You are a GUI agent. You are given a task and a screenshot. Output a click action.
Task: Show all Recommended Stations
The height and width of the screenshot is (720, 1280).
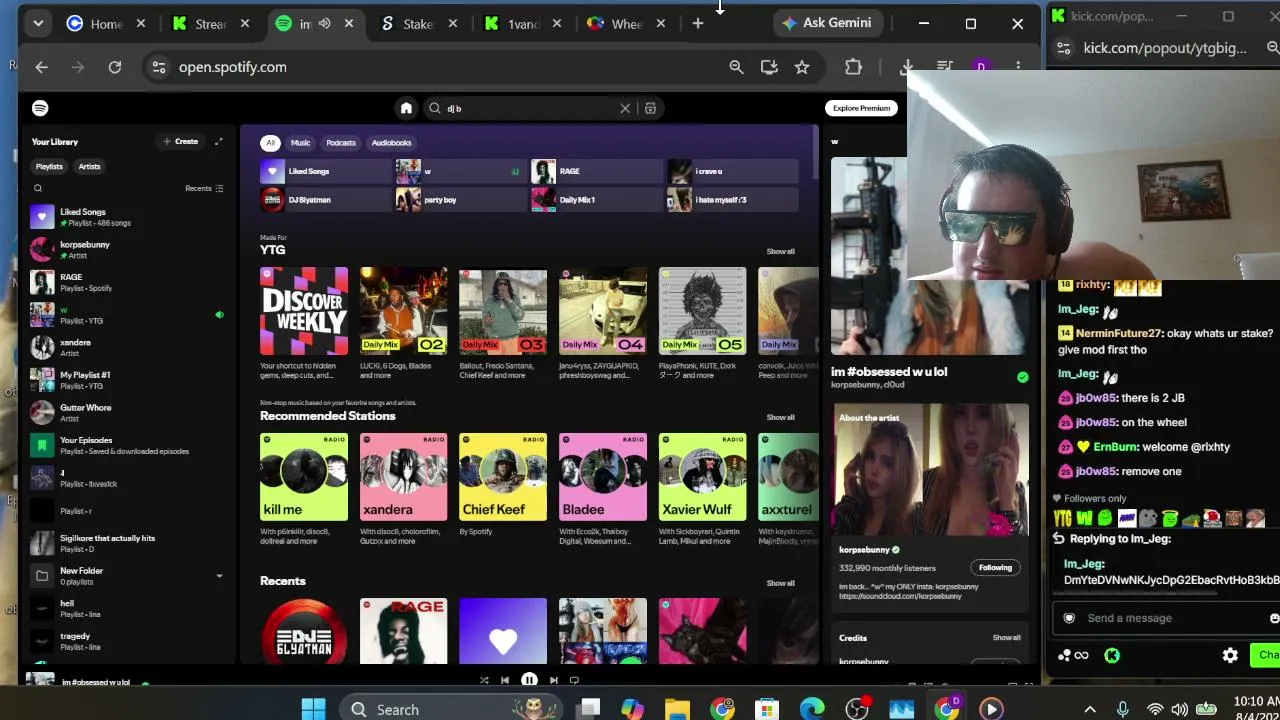(x=780, y=417)
